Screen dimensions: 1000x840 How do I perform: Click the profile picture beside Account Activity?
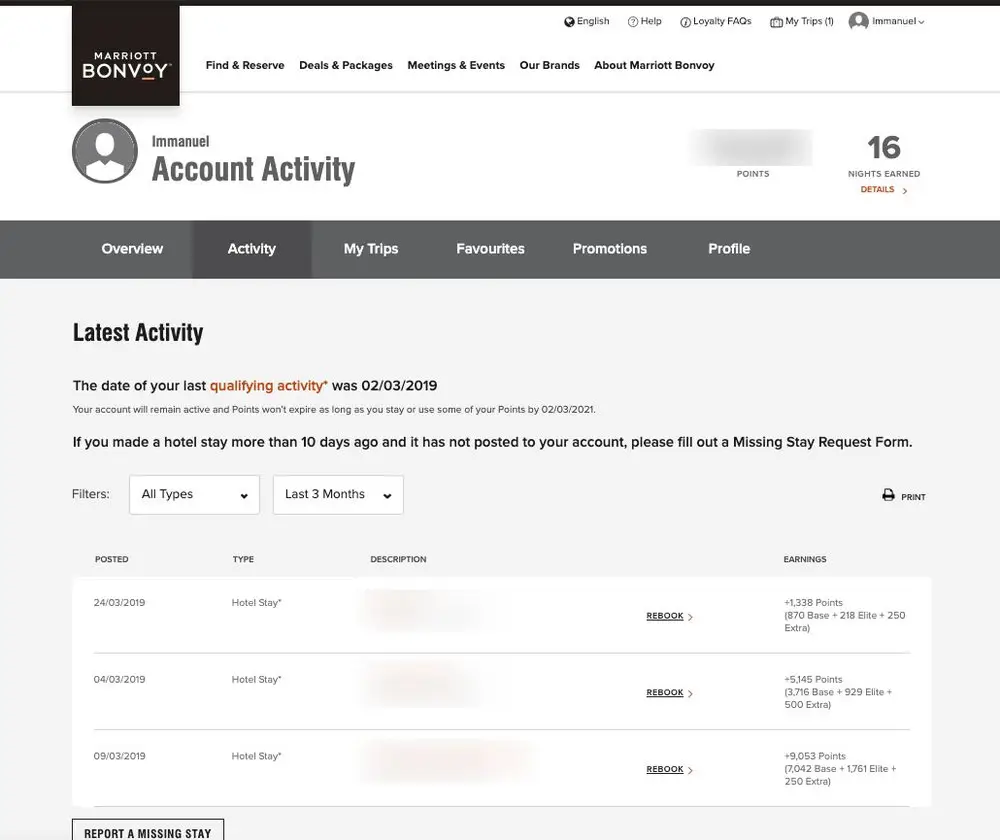[x=105, y=152]
